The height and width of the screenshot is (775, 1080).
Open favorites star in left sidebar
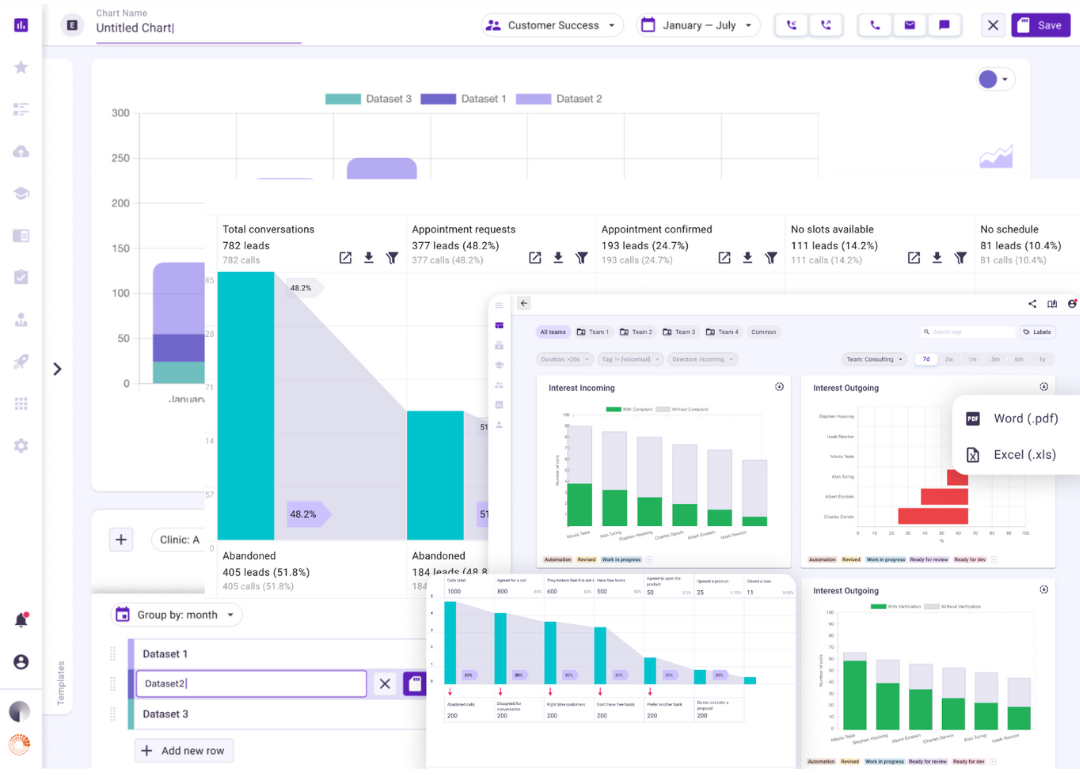(x=21, y=68)
